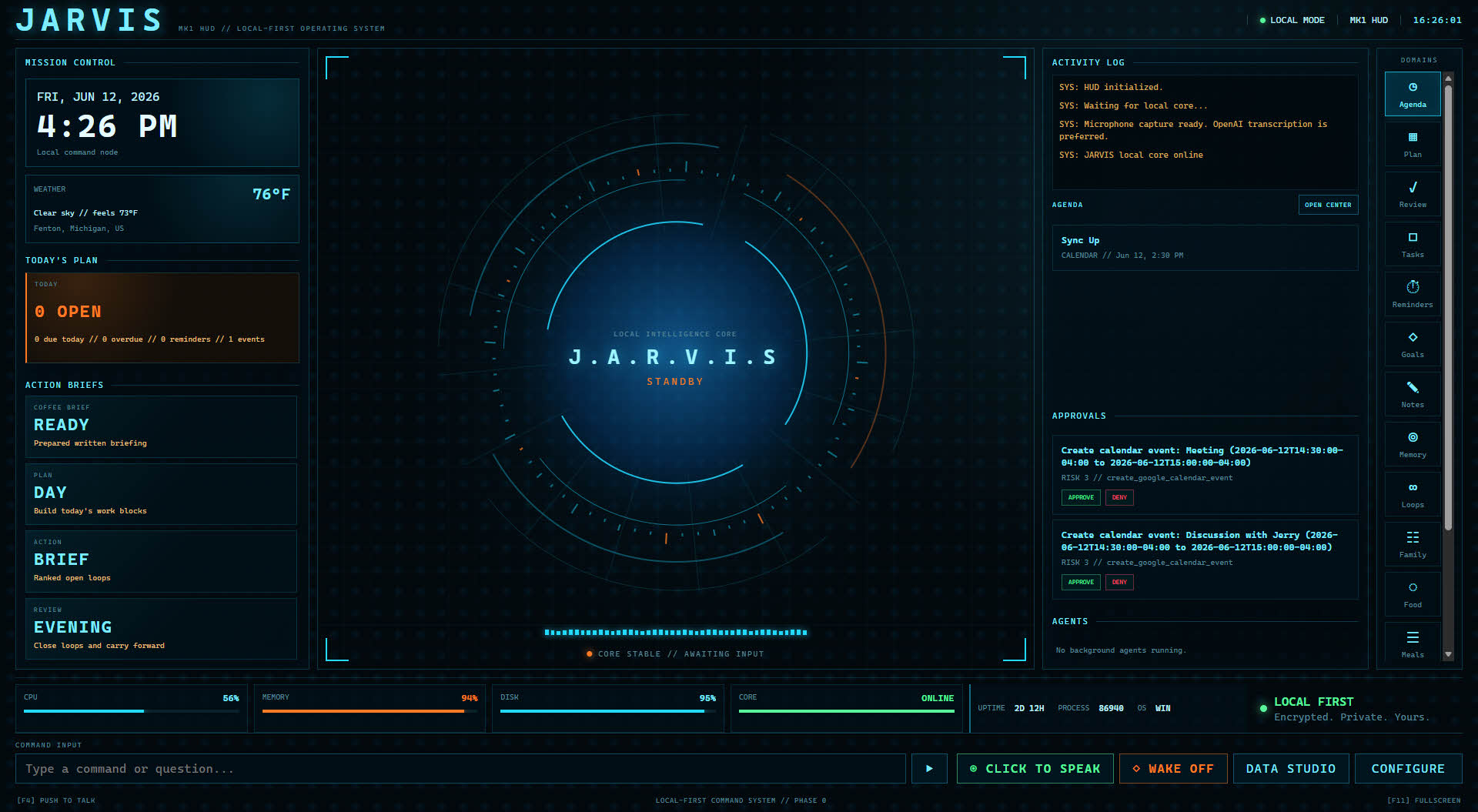Click 'No background agents running.' text
The width and height of the screenshot is (1478, 812).
(1121, 650)
